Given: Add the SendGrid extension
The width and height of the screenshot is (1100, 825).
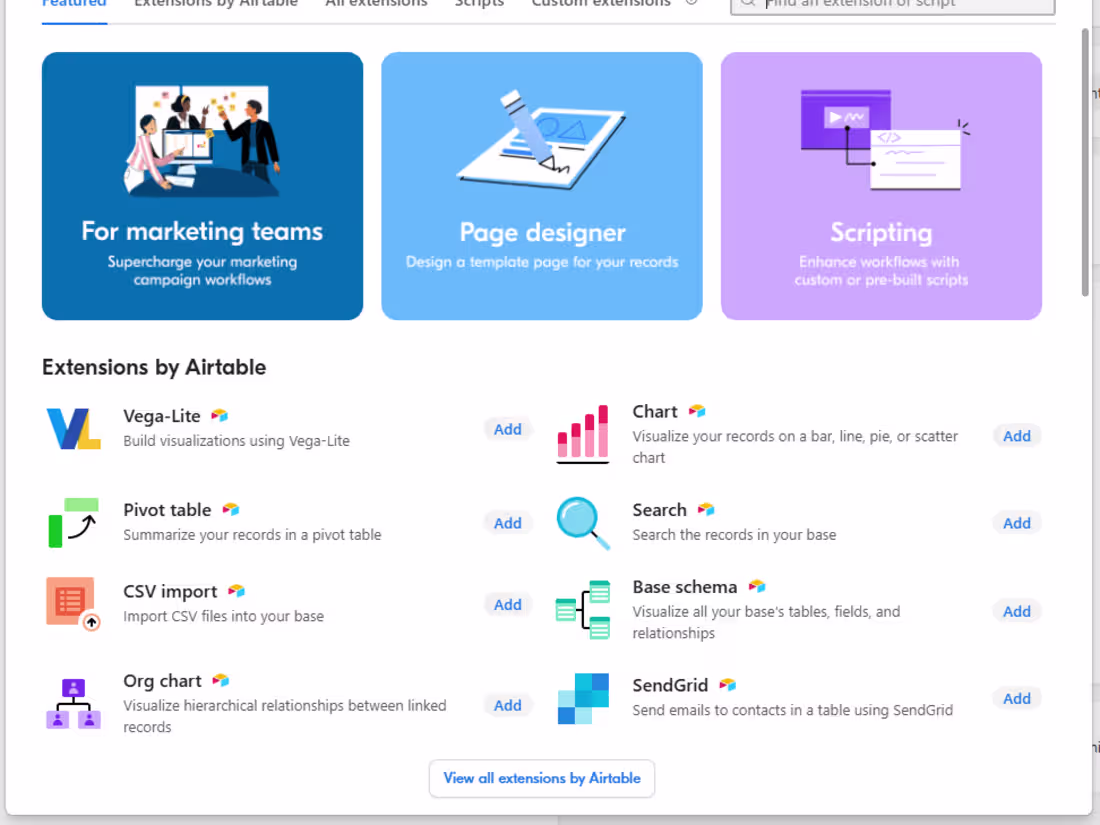Looking at the screenshot, I should [1016, 698].
